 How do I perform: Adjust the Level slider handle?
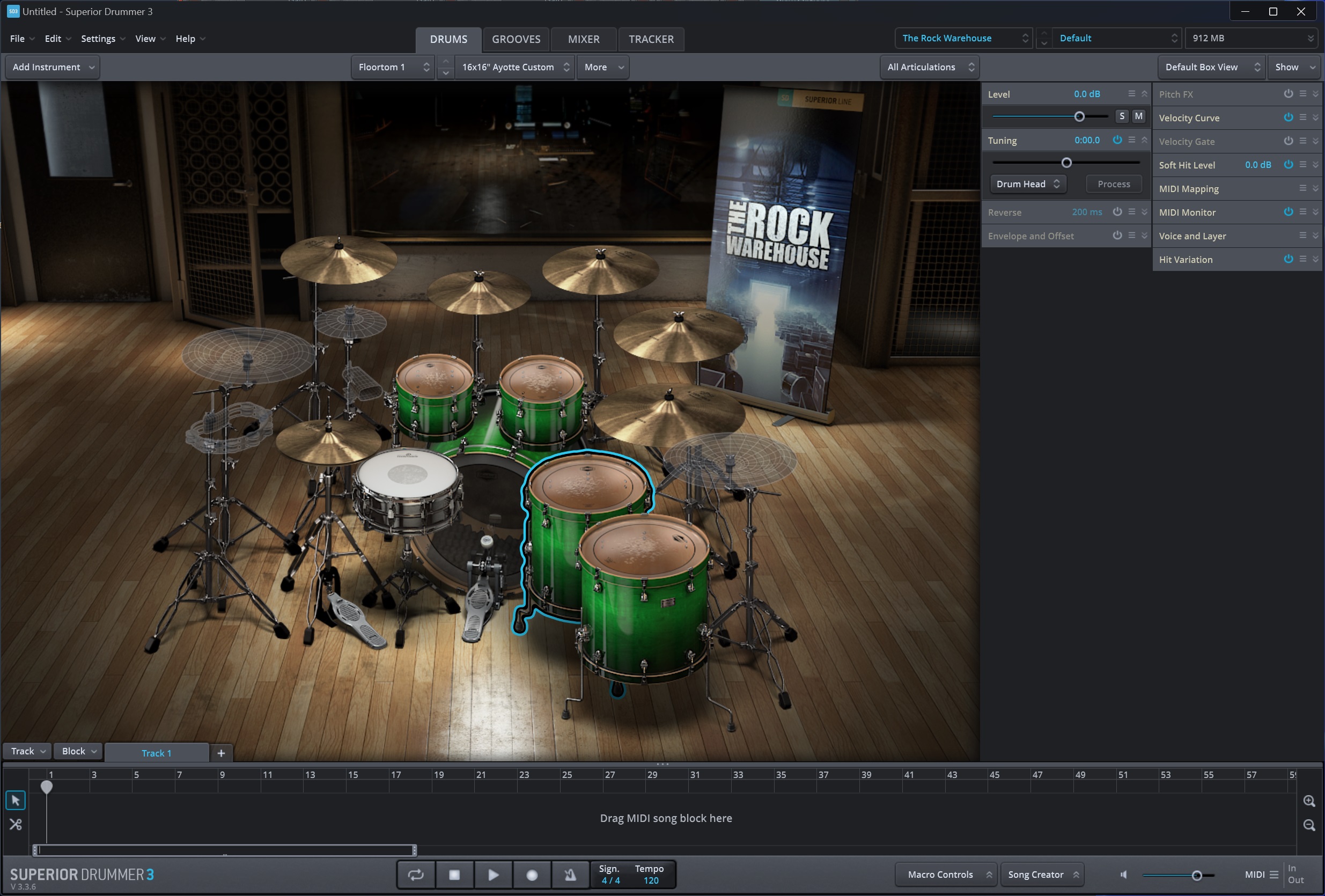click(1079, 116)
